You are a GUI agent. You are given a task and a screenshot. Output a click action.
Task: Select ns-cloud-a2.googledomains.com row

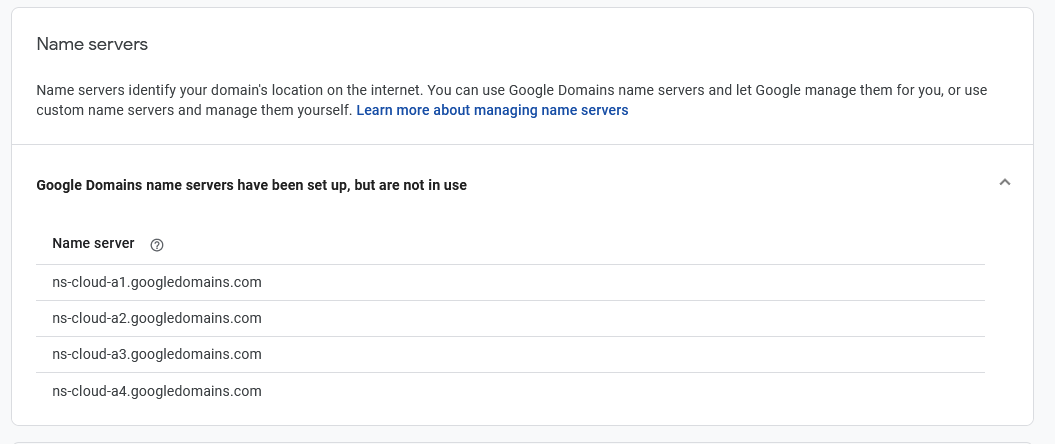point(157,318)
